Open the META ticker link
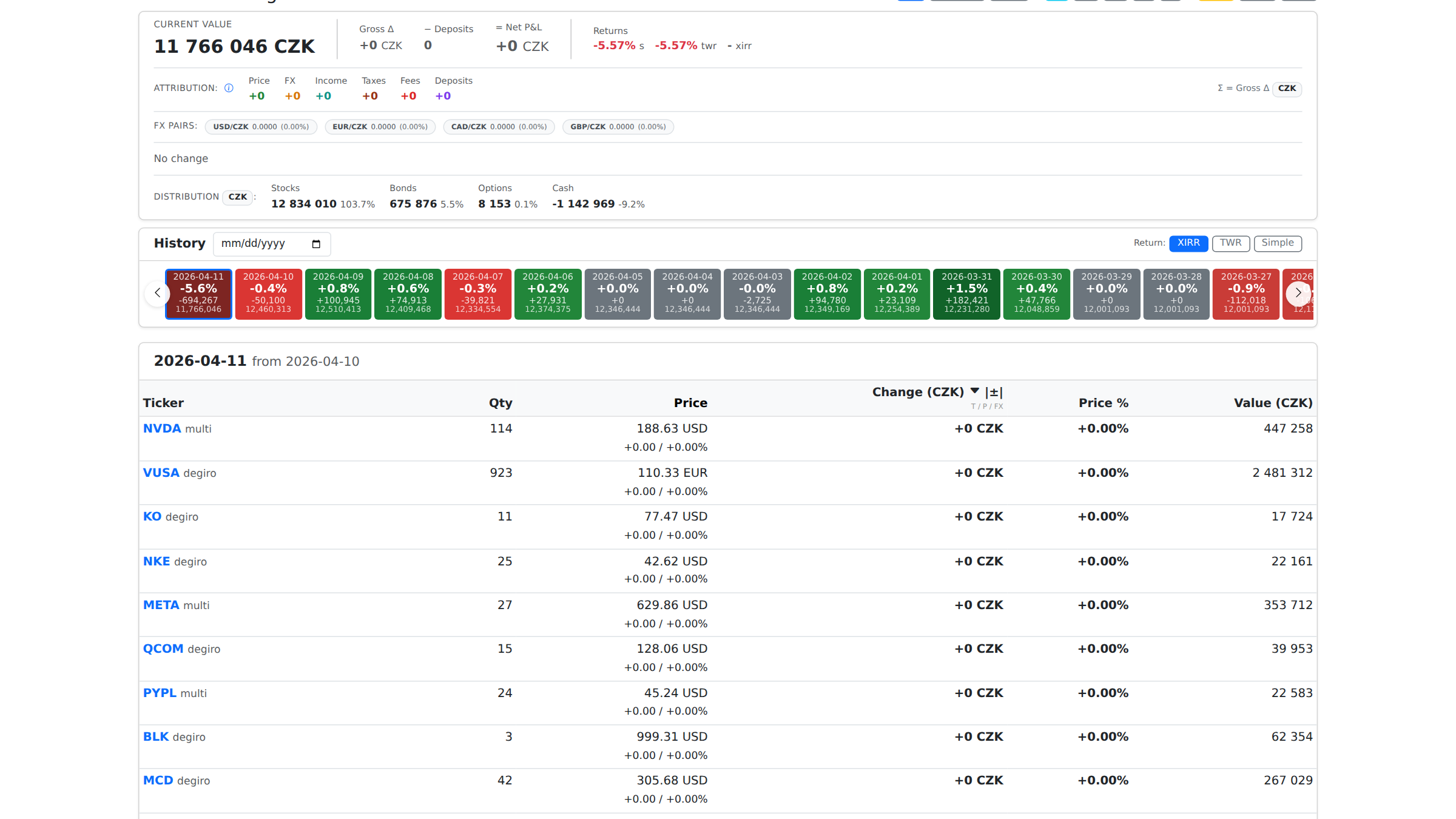 161,605
